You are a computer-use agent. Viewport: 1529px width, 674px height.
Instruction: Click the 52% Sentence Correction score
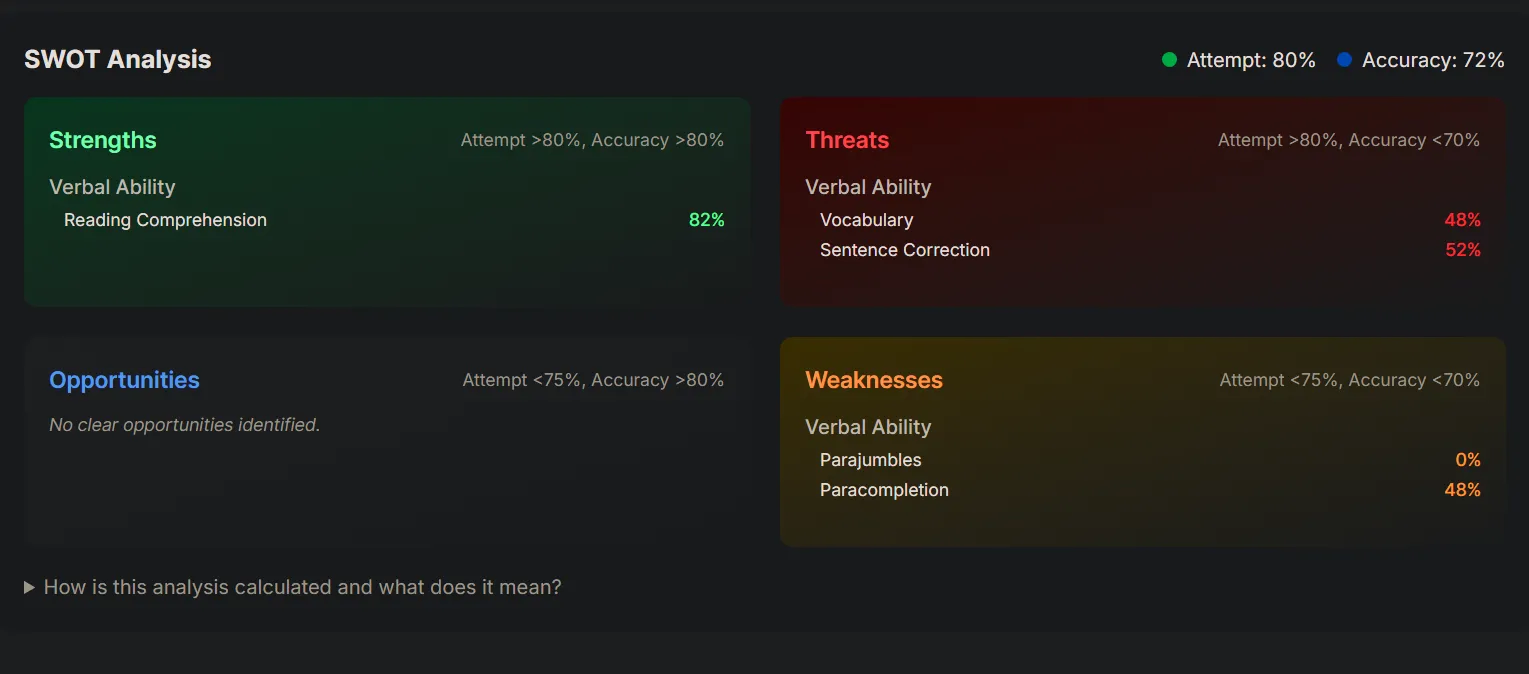coord(1463,250)
